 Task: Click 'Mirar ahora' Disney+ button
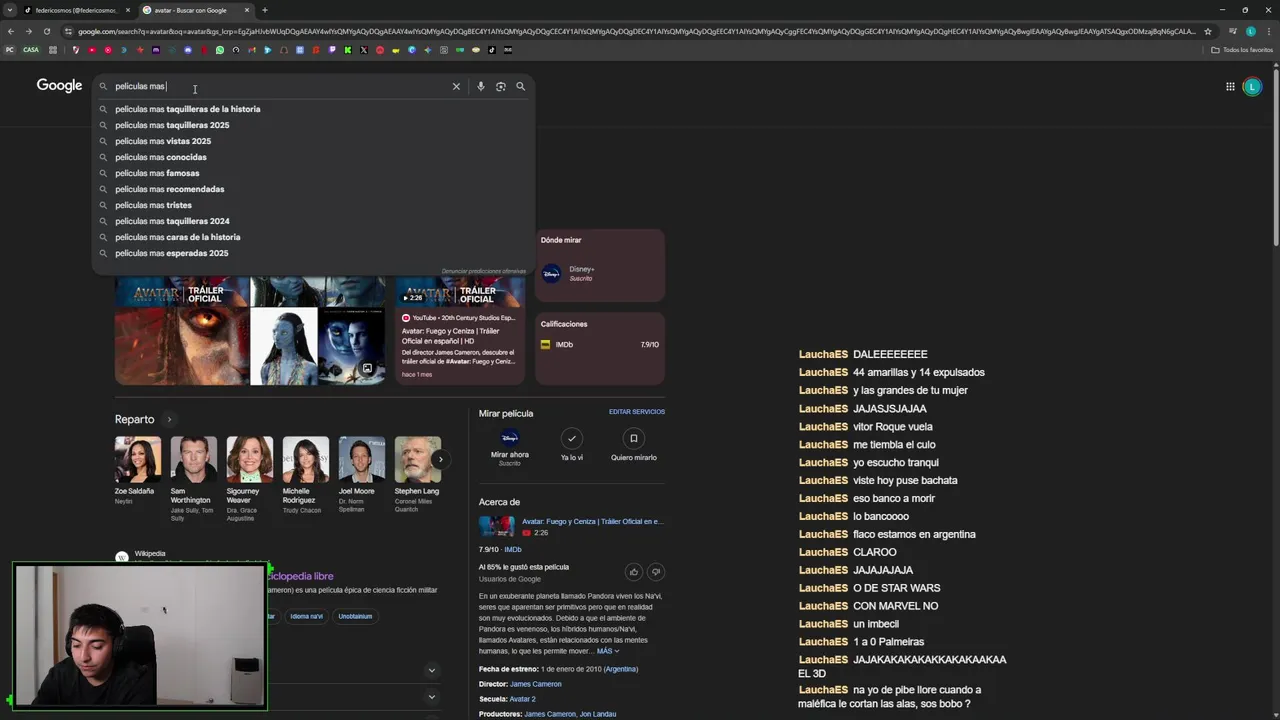[x=510, y=447]
